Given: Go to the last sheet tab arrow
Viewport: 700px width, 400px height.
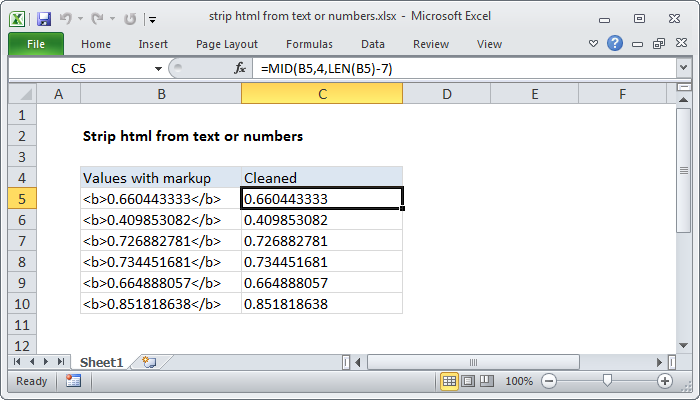Looking at the screenshot, I should (x=61, y=362).
